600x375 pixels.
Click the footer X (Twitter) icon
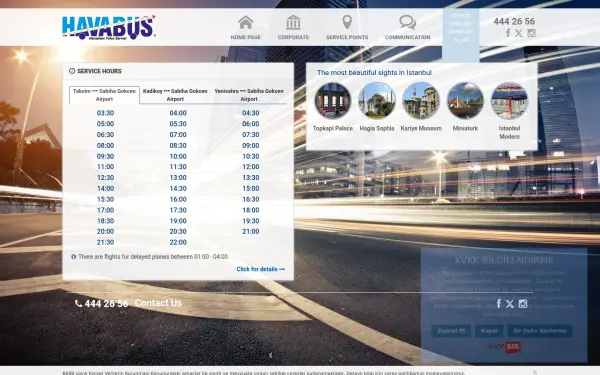(x=510, y=304)
